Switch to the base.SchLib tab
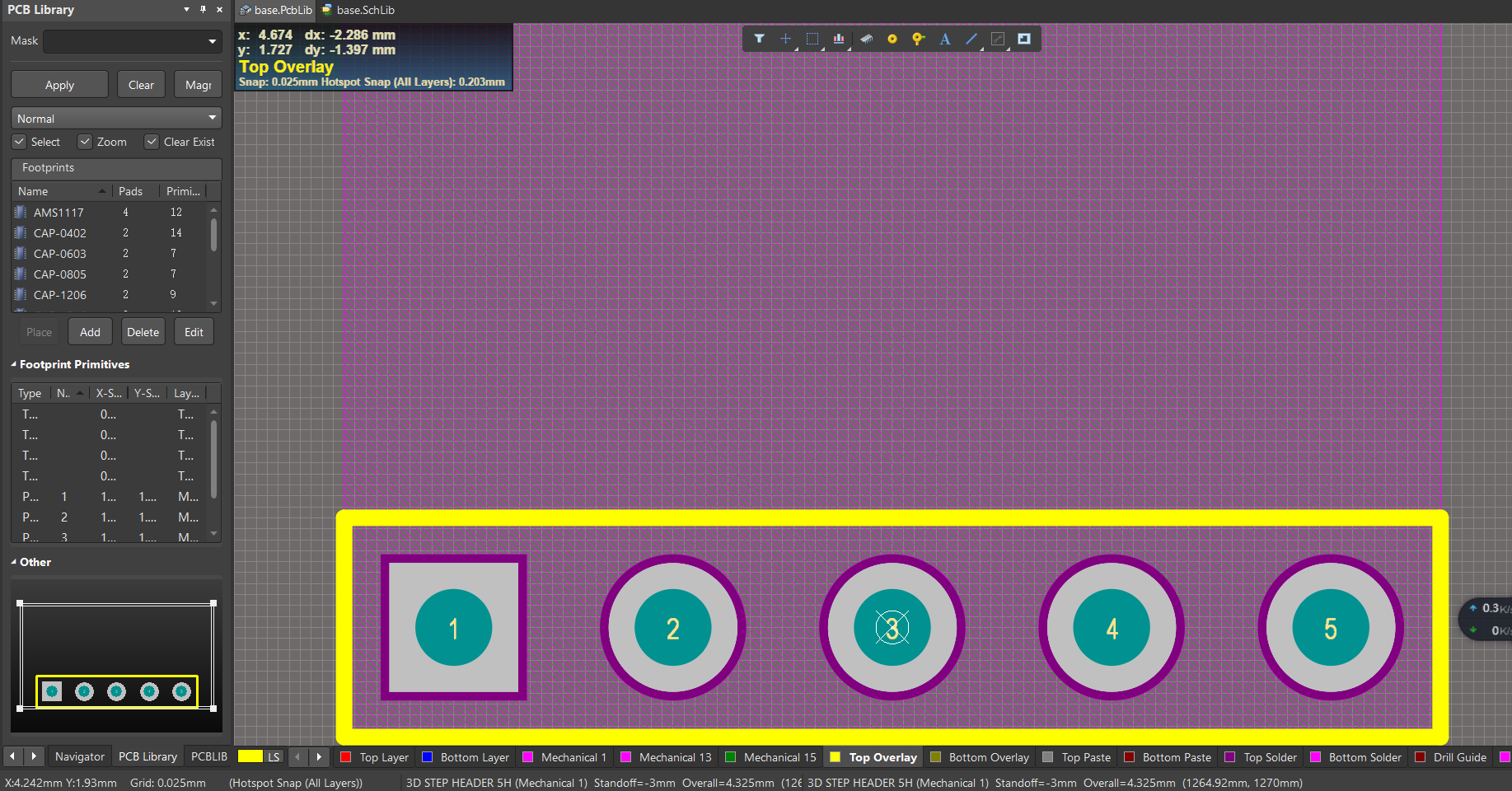 pyautogui.click(x=358, y=10)
